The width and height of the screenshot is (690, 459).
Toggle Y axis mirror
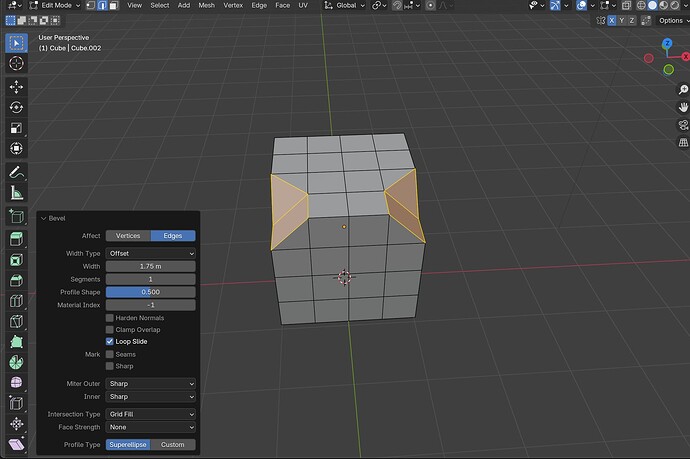pos(622,20)
